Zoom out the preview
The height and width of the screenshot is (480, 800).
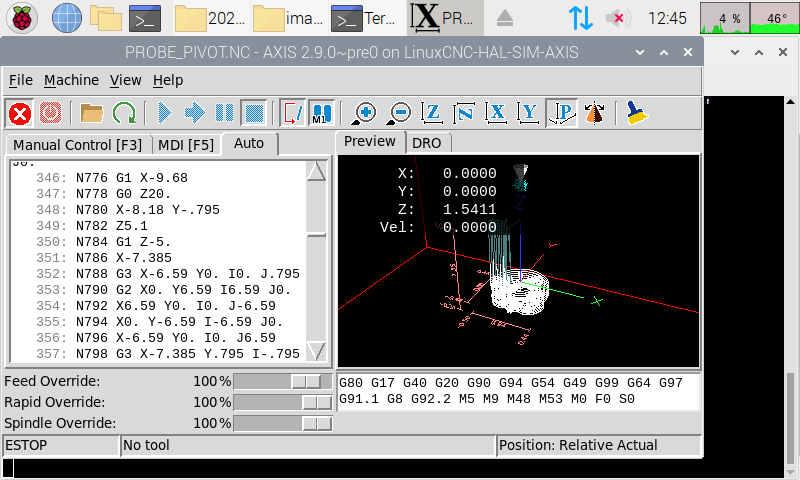point(399,113)
